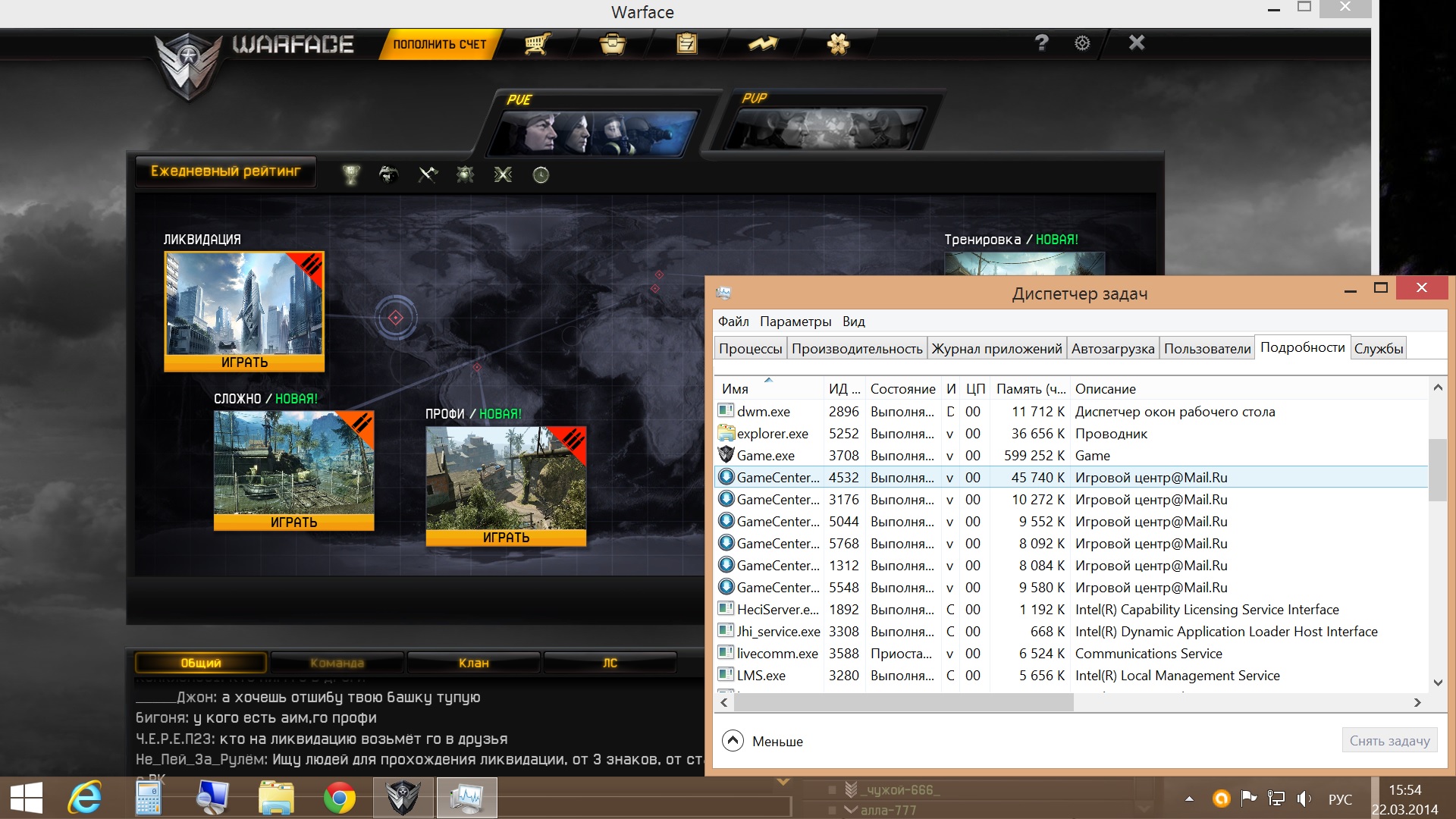Click Играть under Ликвидация mission
This screenshot has width=1456, height=819.
click(244, 362)
